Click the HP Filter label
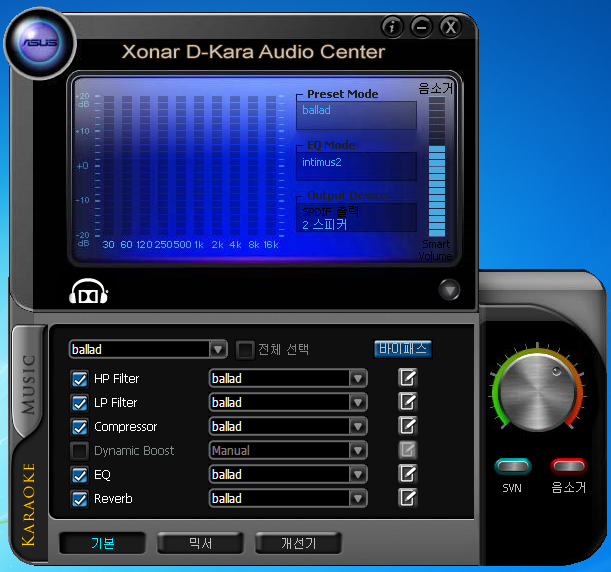The height and width of the screenshot is (572, 611). (116, 379)
